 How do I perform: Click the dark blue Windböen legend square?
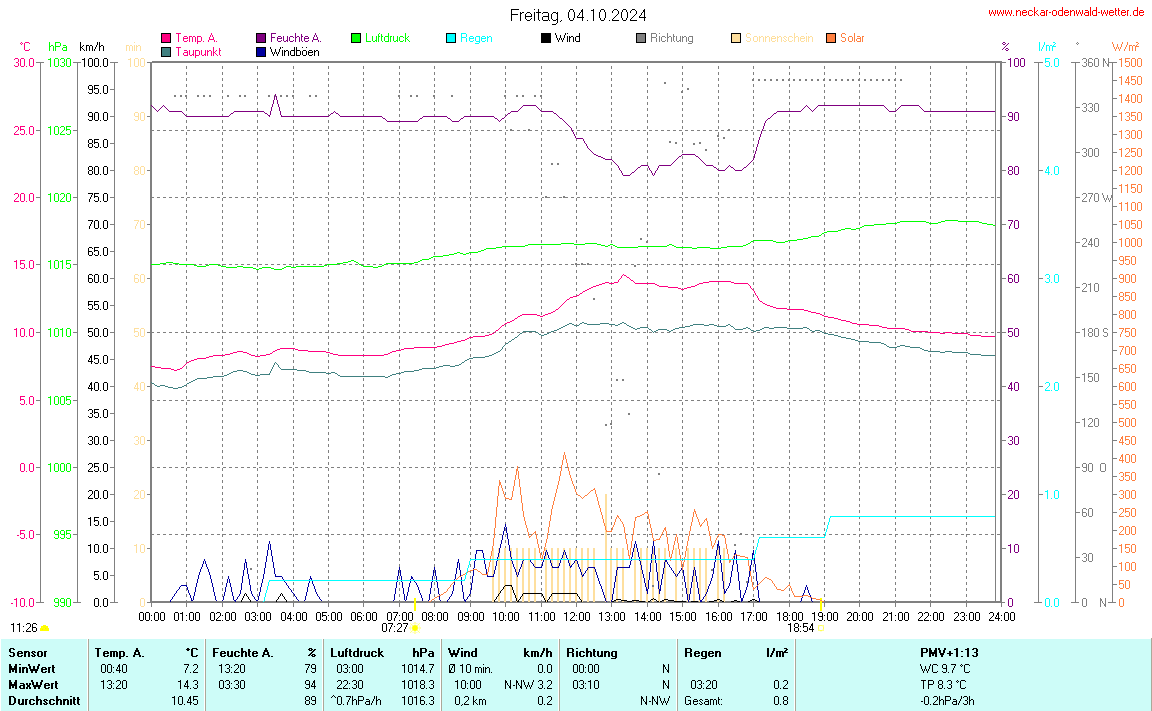[x=261, y=51]
